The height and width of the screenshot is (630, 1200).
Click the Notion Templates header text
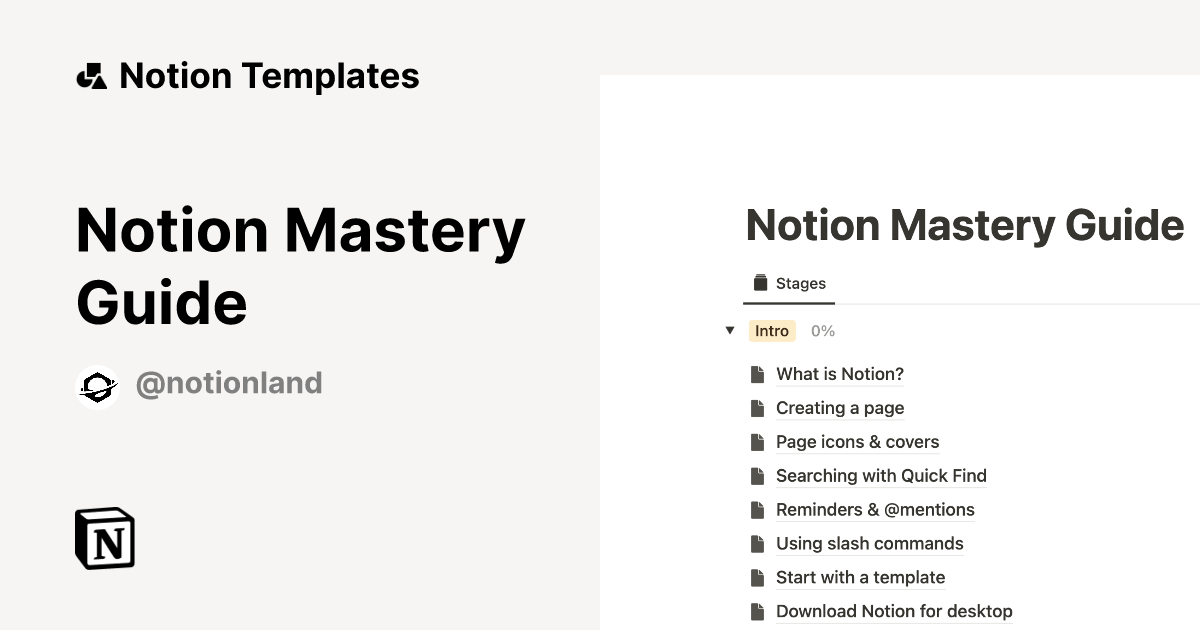click(x=269, y=76)
